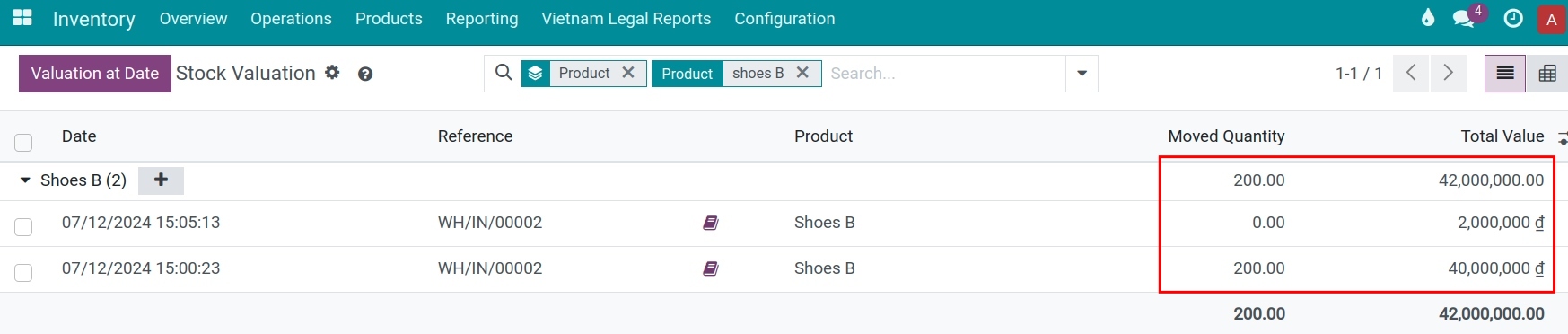
Task: Sort by the Reference column header
Action: pyautogui.click(x=476, y=136)
